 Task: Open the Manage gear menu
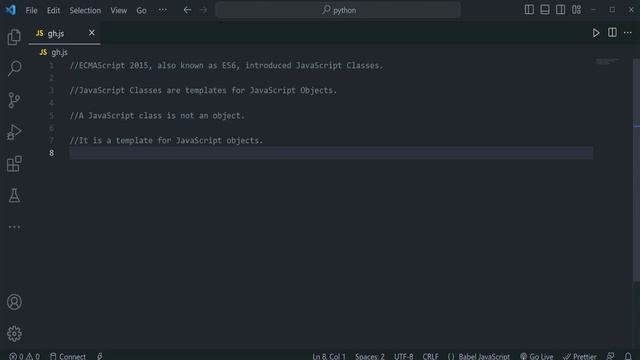click(x=14, y=334)
